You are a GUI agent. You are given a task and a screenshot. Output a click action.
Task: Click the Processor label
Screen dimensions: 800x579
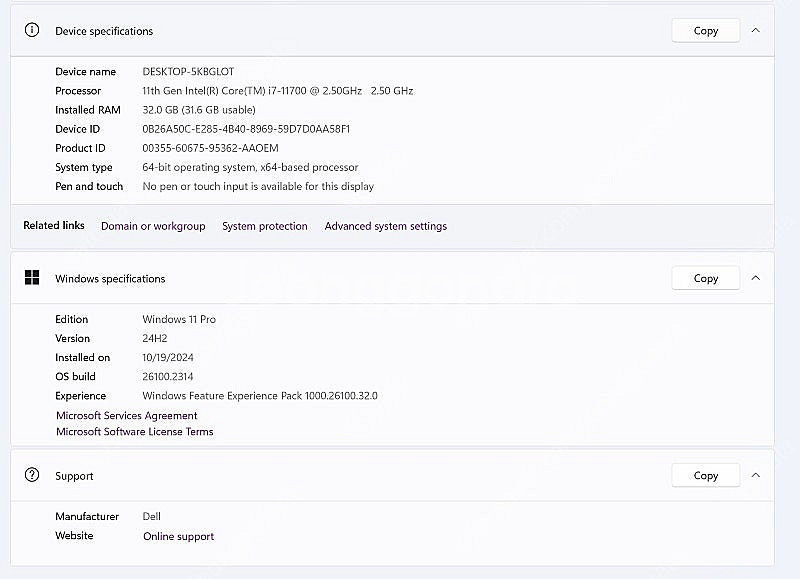[78, 91]
